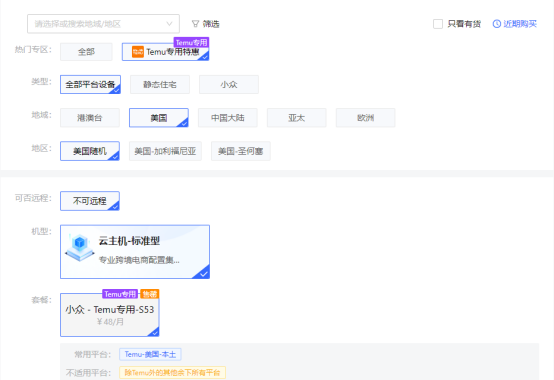Open the region search dropdown
The width and height of the screenshot is (554, 380).
pyautogui.click(x=103, y=24)
